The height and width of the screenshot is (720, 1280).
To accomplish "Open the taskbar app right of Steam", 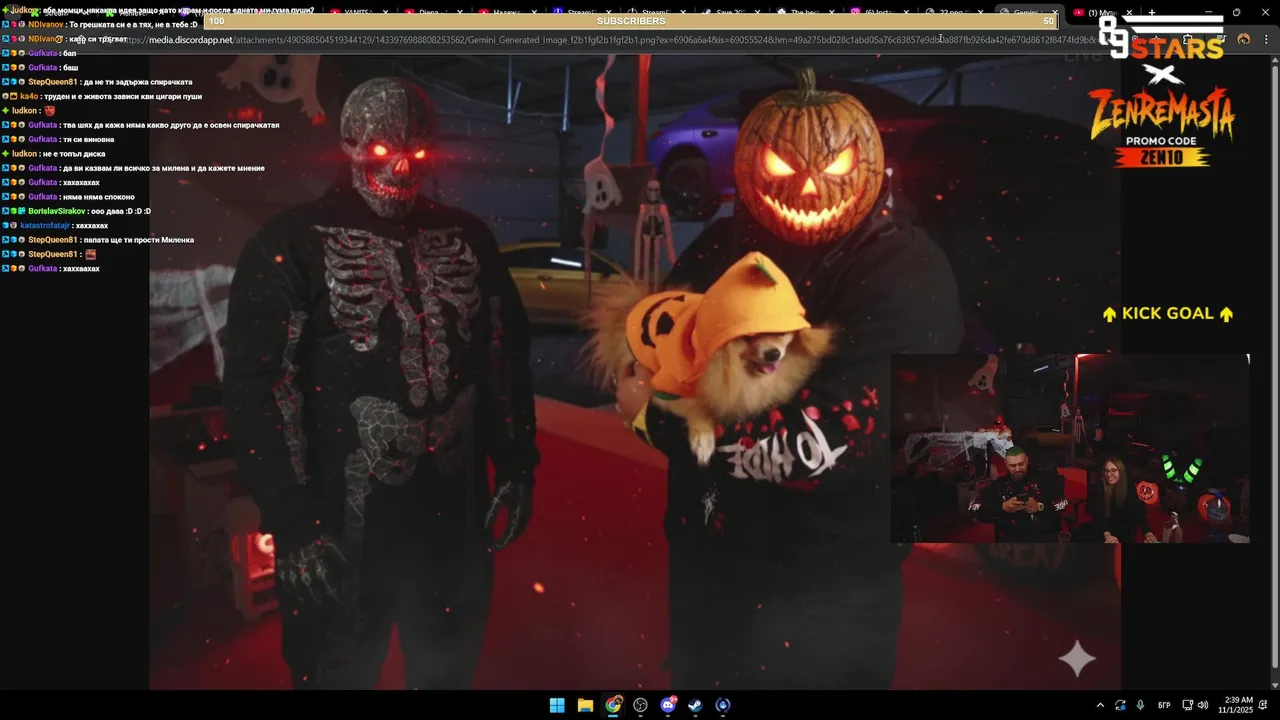I will pos(723,705).
